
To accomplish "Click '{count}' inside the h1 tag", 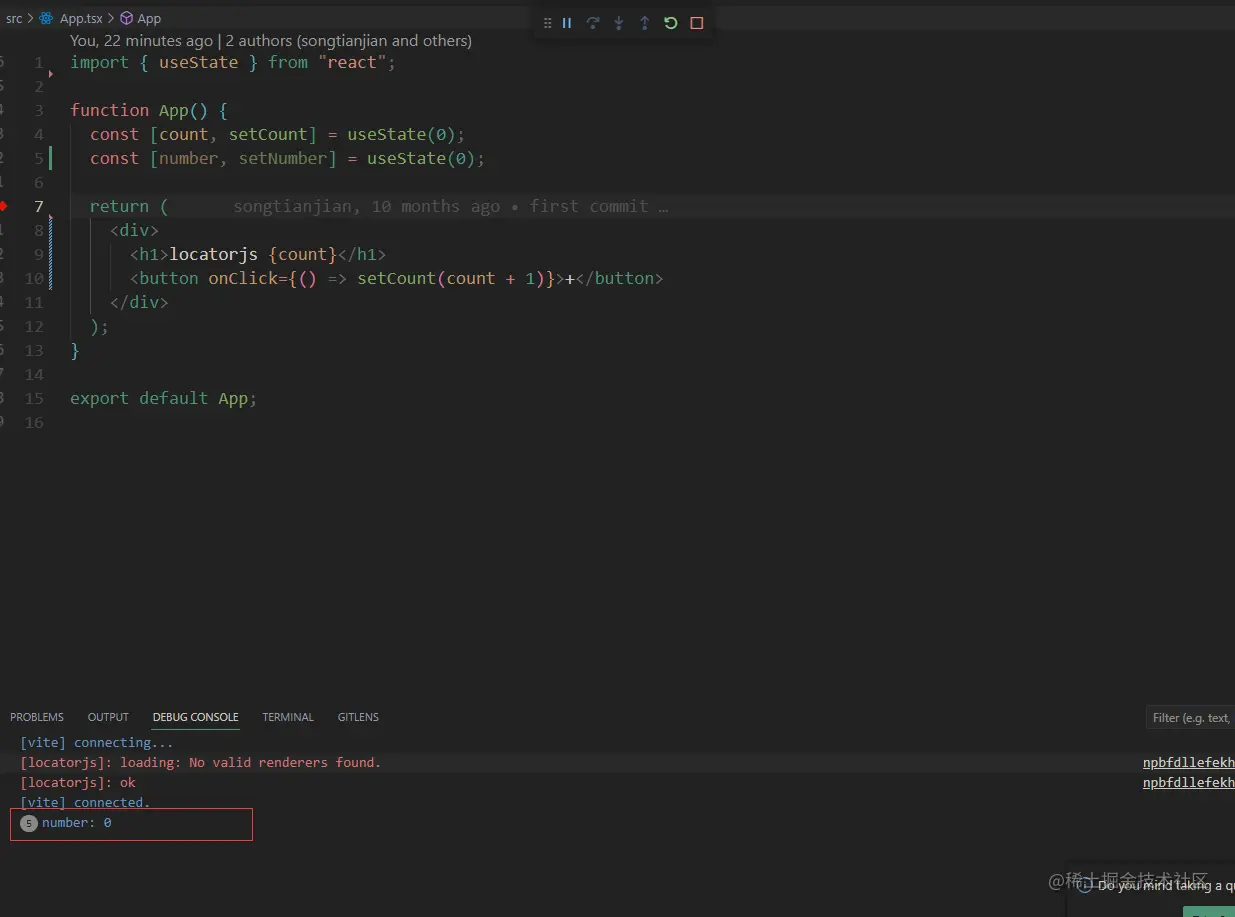I will pos(302,254).
